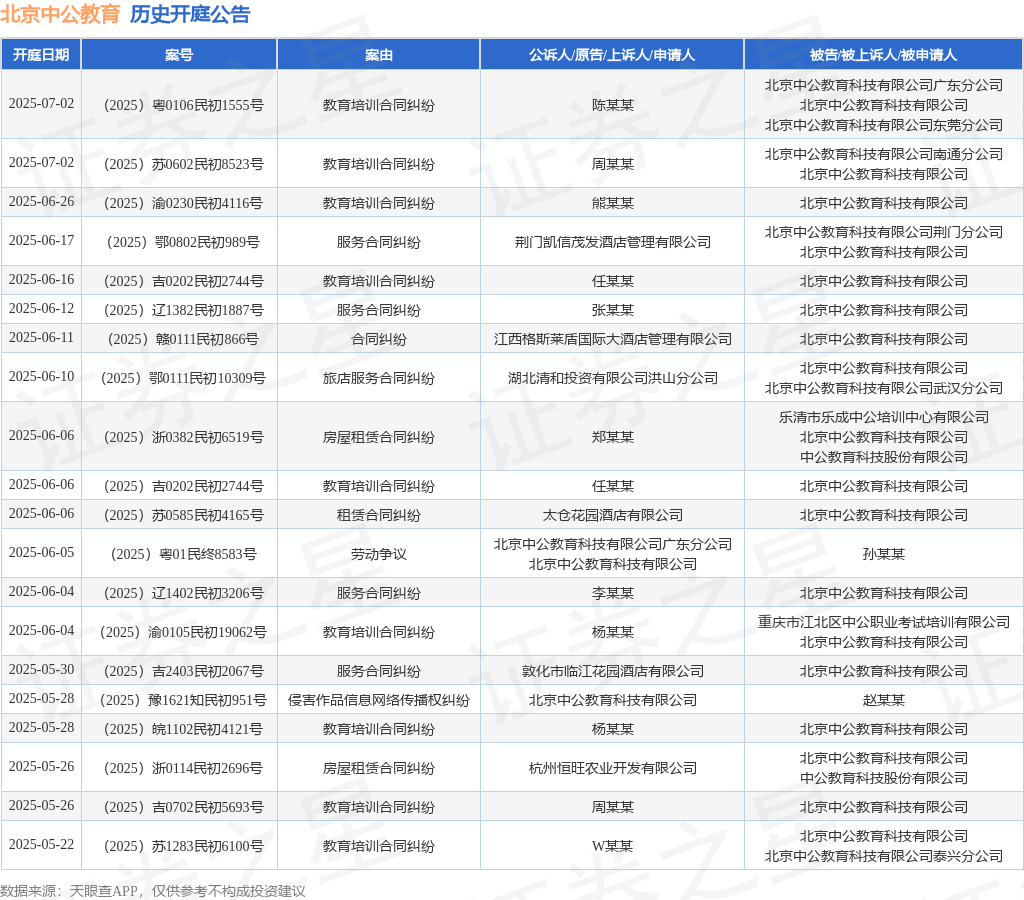
Task: Select case number (2025)豫1621知民初951号
Action: coord(184,700)
